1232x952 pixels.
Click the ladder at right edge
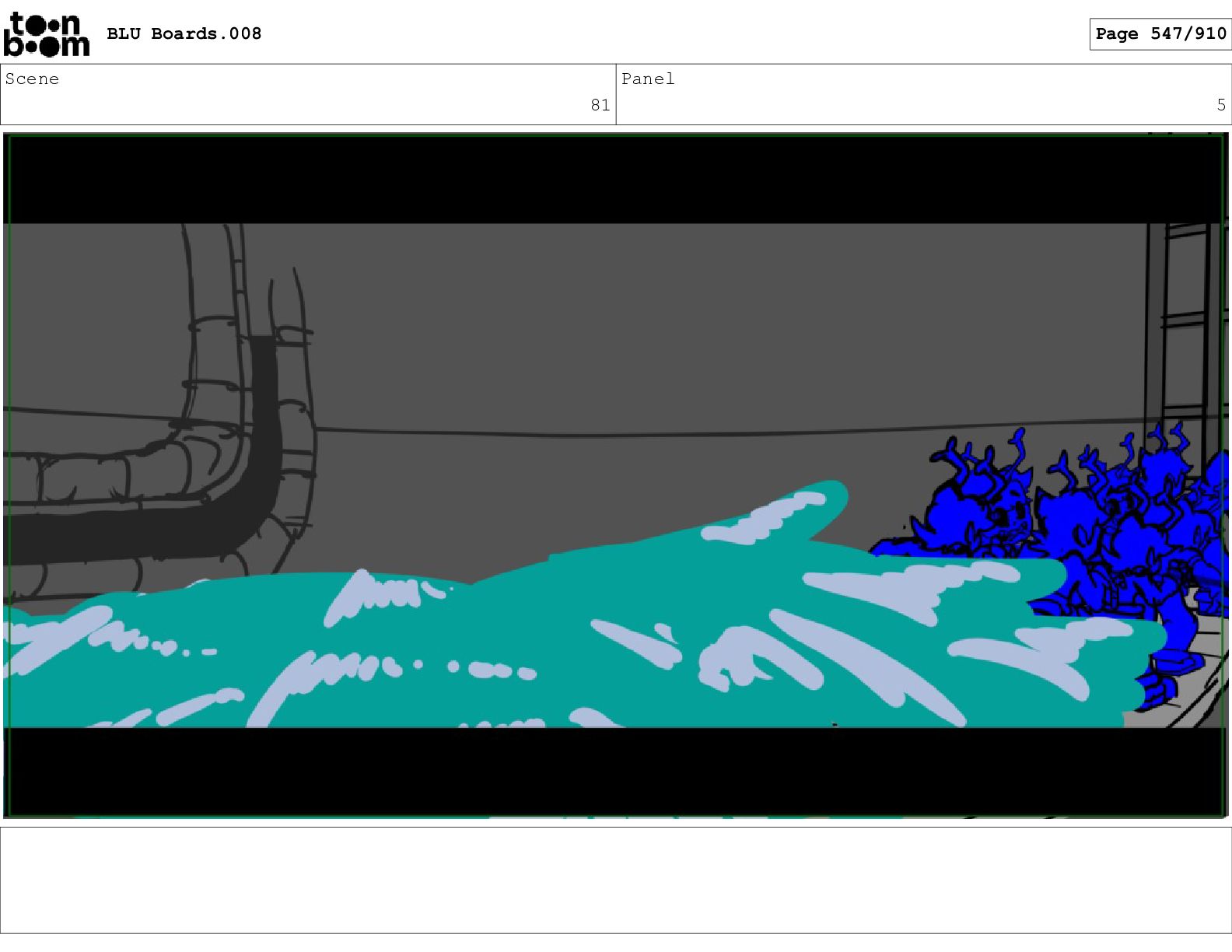click(x=1182, y=327)
